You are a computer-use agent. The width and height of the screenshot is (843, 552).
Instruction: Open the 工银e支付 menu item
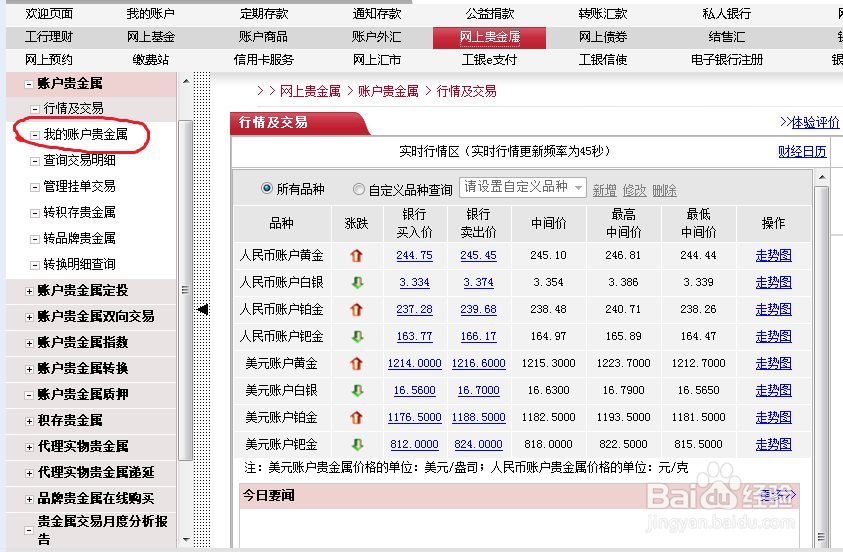pos(489,60)
